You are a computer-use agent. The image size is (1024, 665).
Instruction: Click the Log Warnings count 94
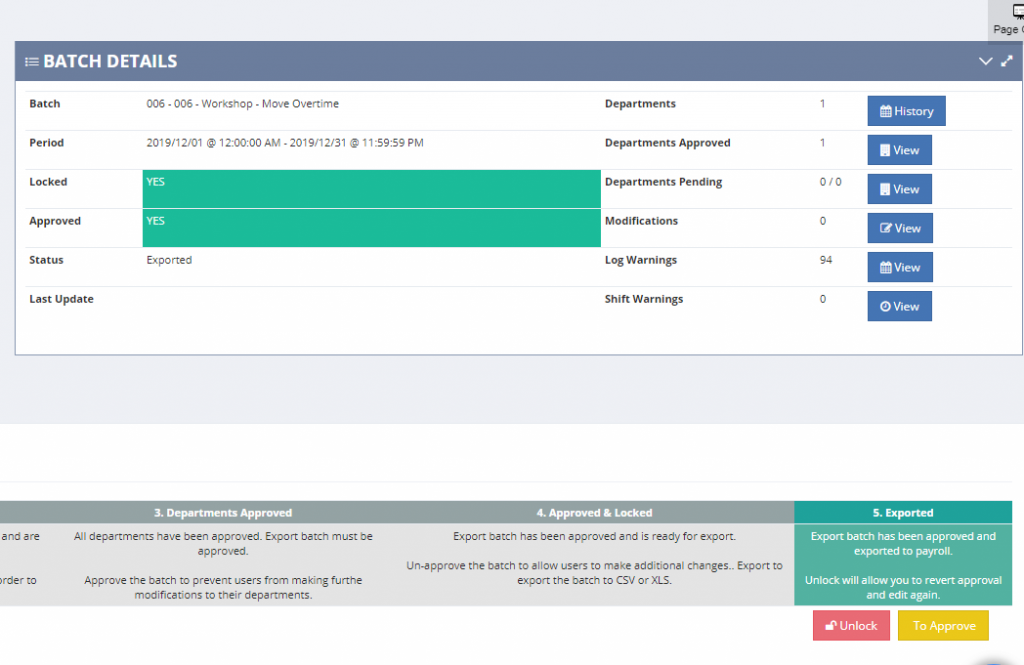[826, 260]
